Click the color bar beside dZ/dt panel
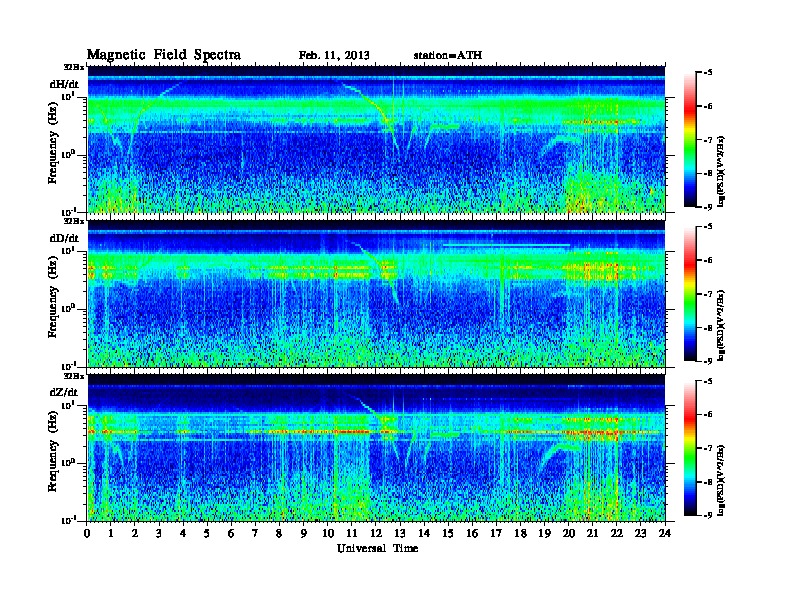The image size is (792, 612). (690, 448)
